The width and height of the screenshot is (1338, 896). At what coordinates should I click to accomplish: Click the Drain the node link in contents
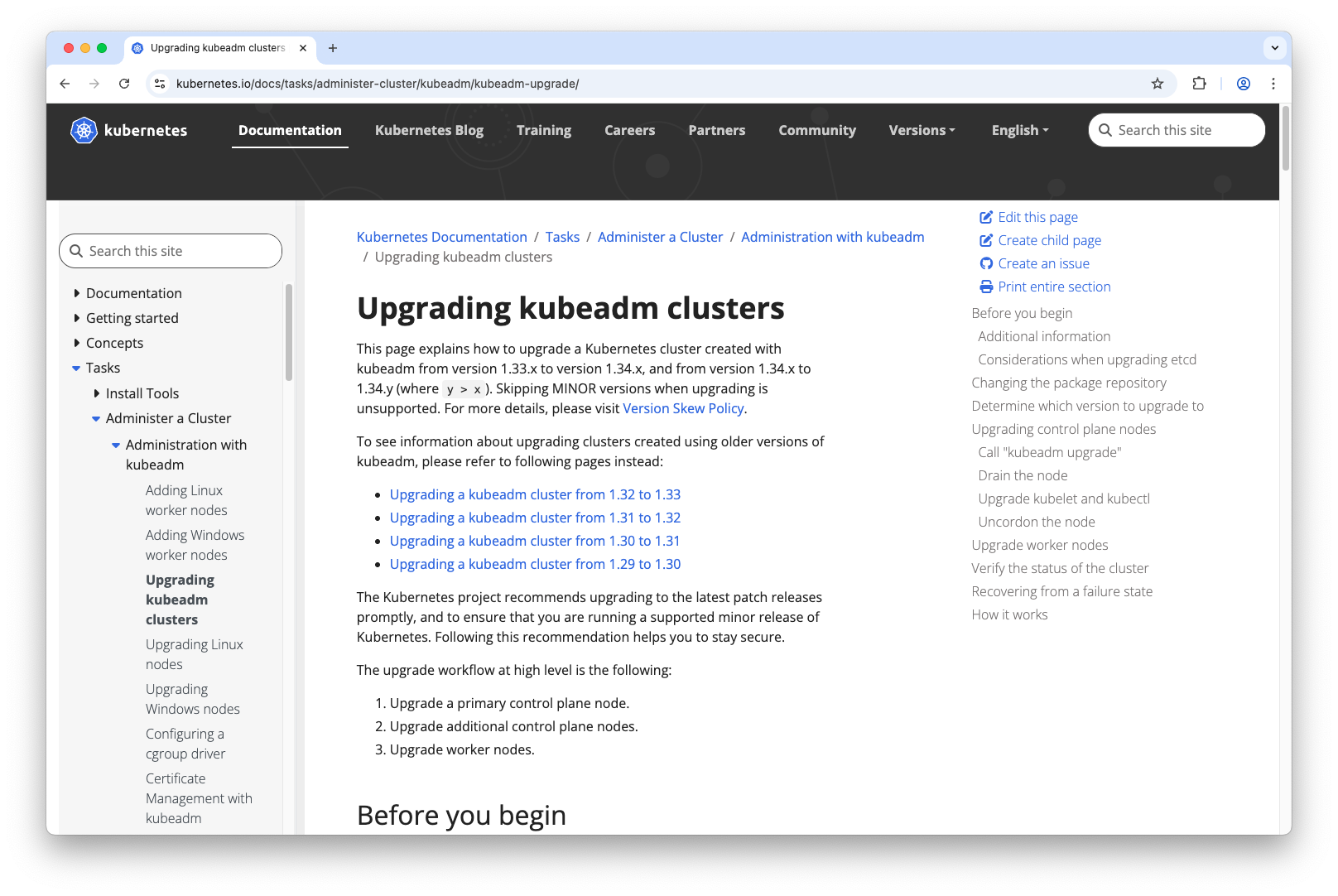click(1023, 475)
